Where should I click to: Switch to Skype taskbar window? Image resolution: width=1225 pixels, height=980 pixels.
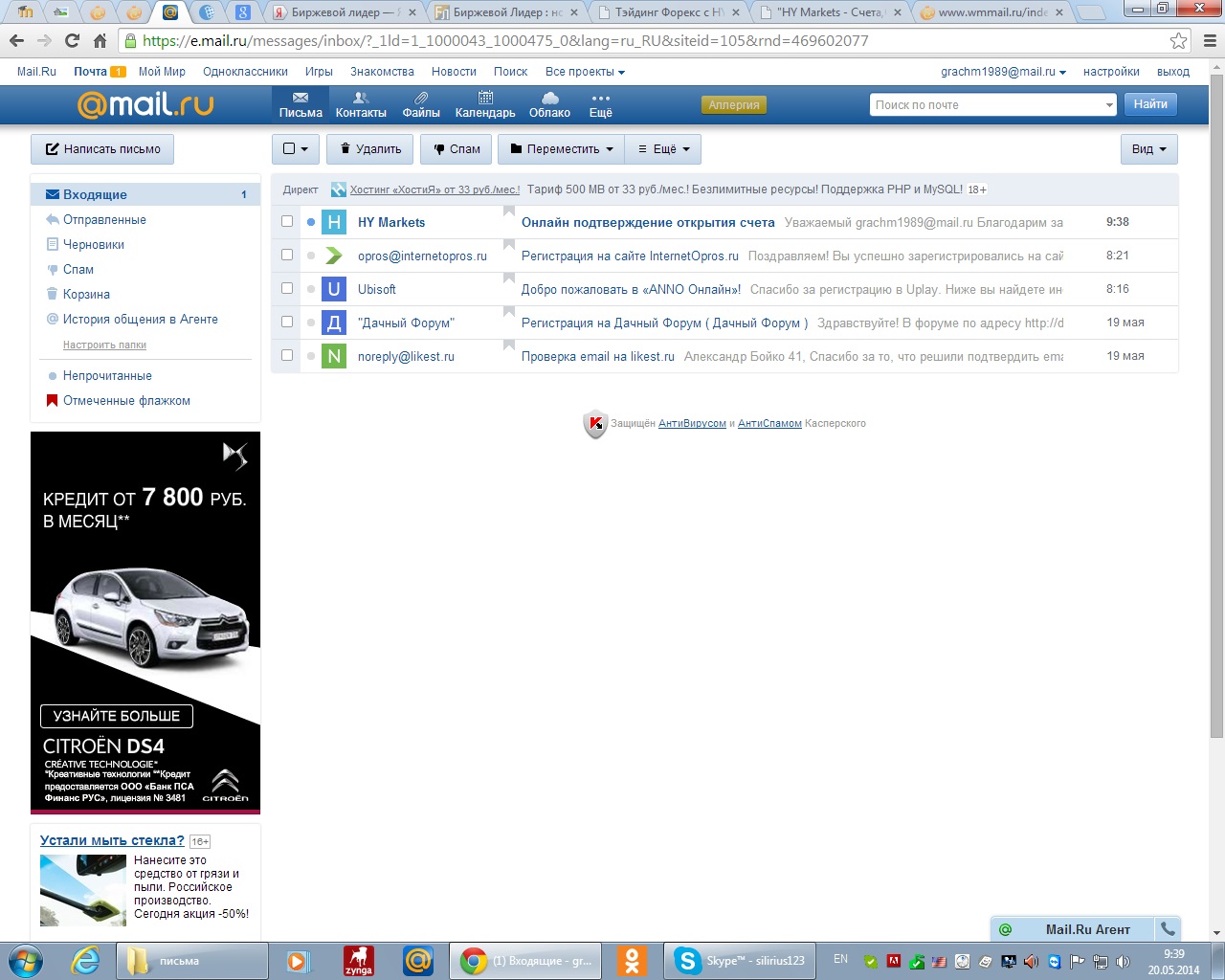(739, 960)
